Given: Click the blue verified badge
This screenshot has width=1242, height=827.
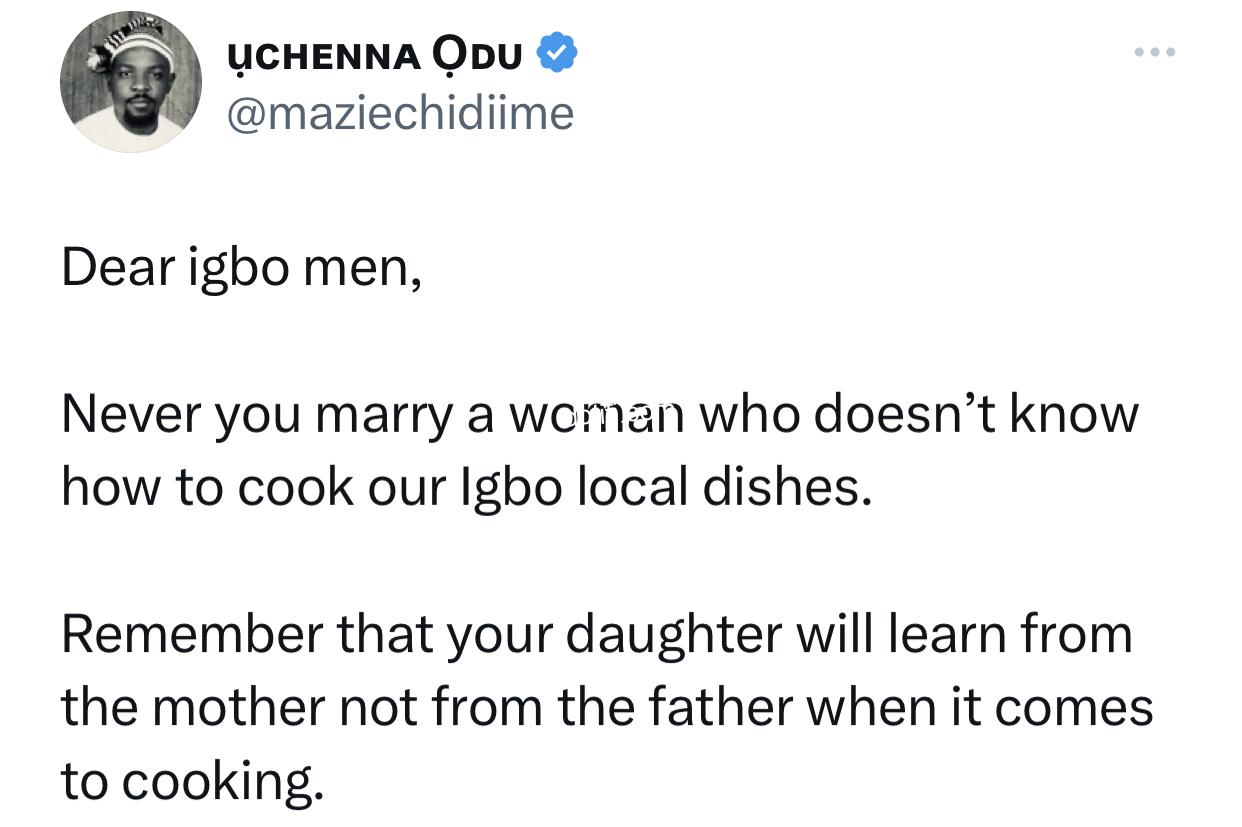Looking at the screenshot, I should coord(557,54).
